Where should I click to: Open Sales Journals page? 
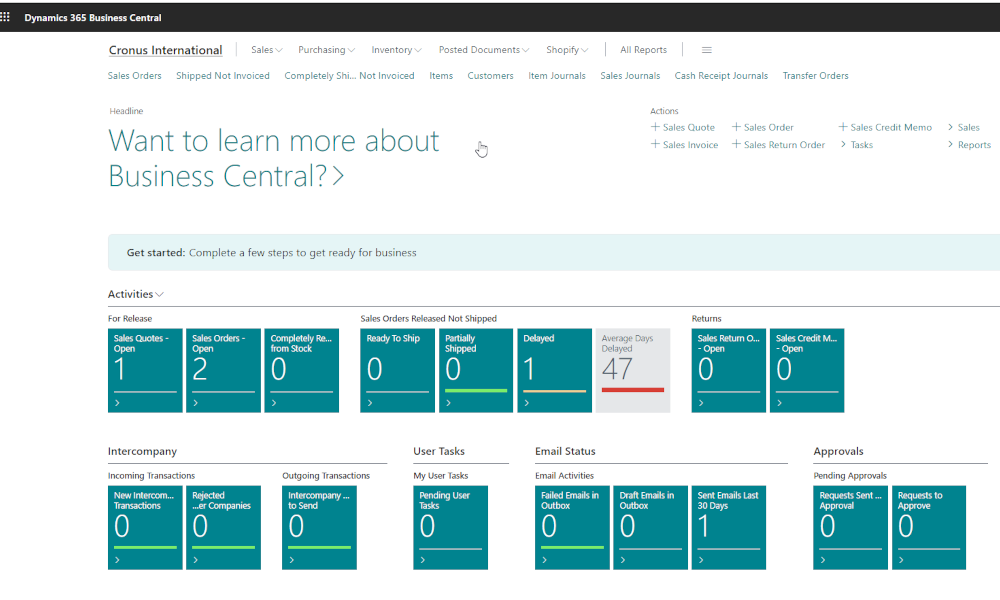(x=629, y=75)
